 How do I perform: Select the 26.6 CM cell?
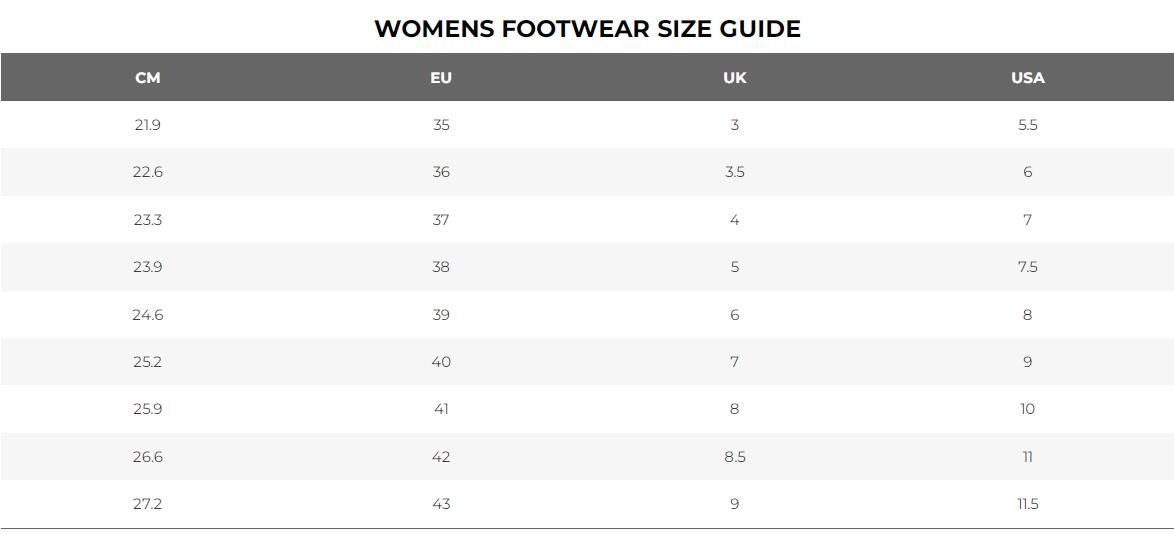click(x=147, y=457)
